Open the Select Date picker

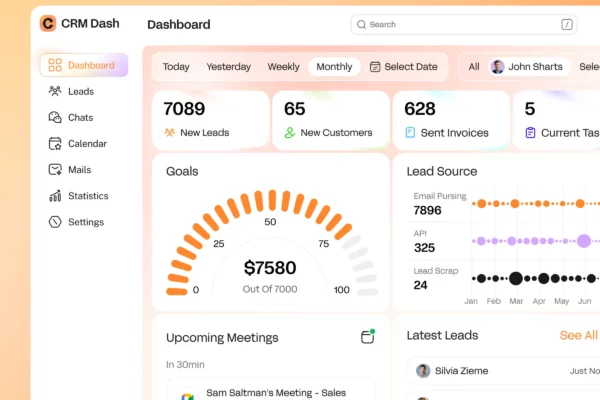point(404,67)
